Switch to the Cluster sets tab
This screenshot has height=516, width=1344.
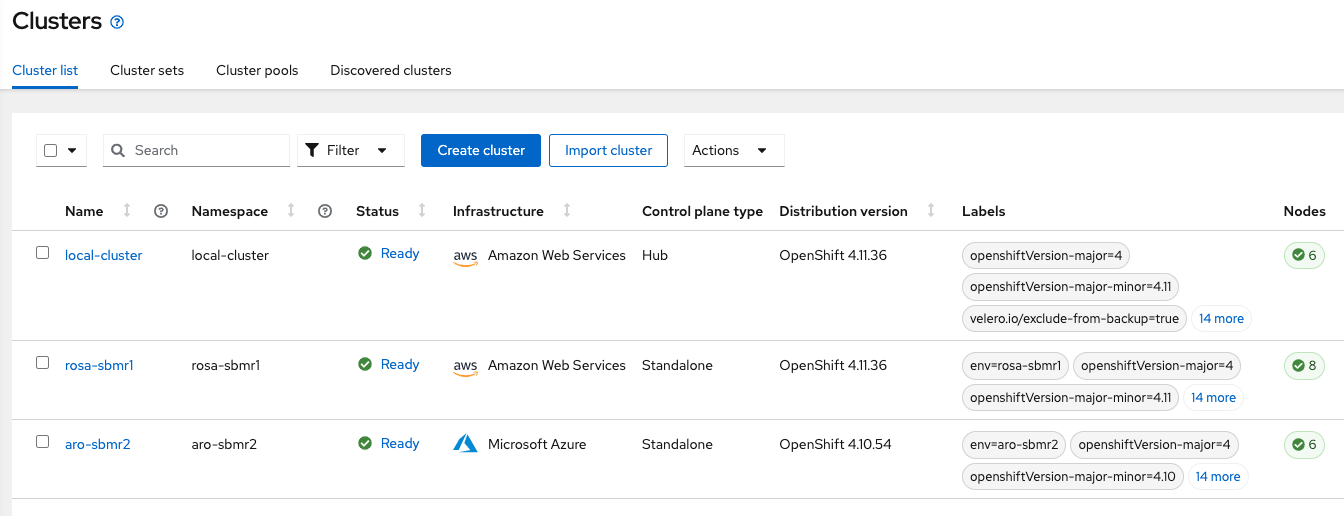[x=147, y=71]
